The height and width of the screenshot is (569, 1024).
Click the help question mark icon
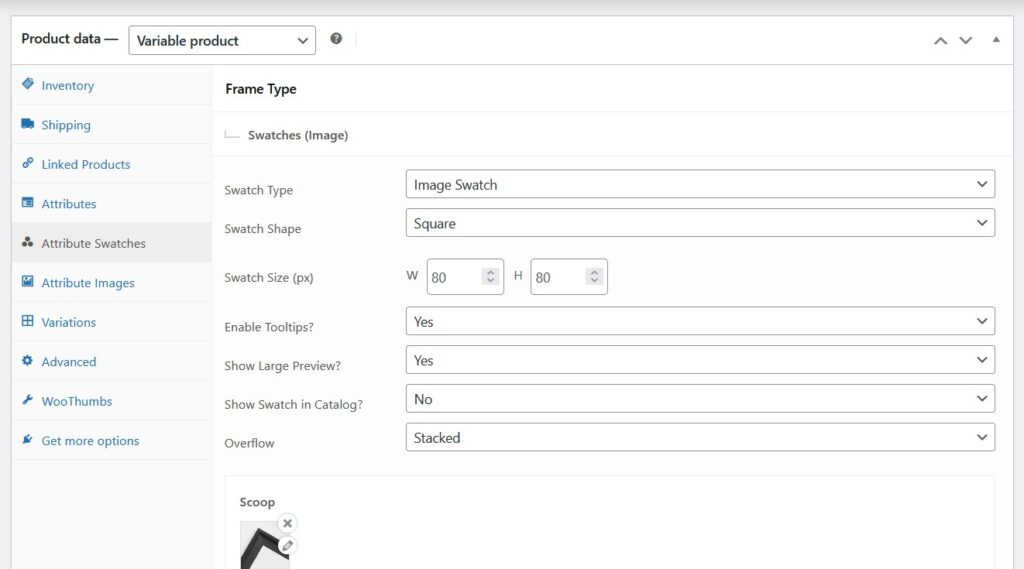click(336, 39)
